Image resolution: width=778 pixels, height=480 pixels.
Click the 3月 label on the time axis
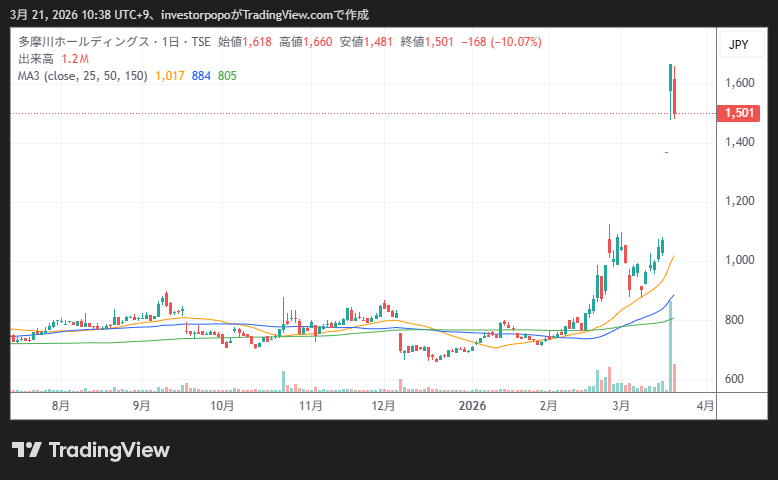click(x=621, y=406)
